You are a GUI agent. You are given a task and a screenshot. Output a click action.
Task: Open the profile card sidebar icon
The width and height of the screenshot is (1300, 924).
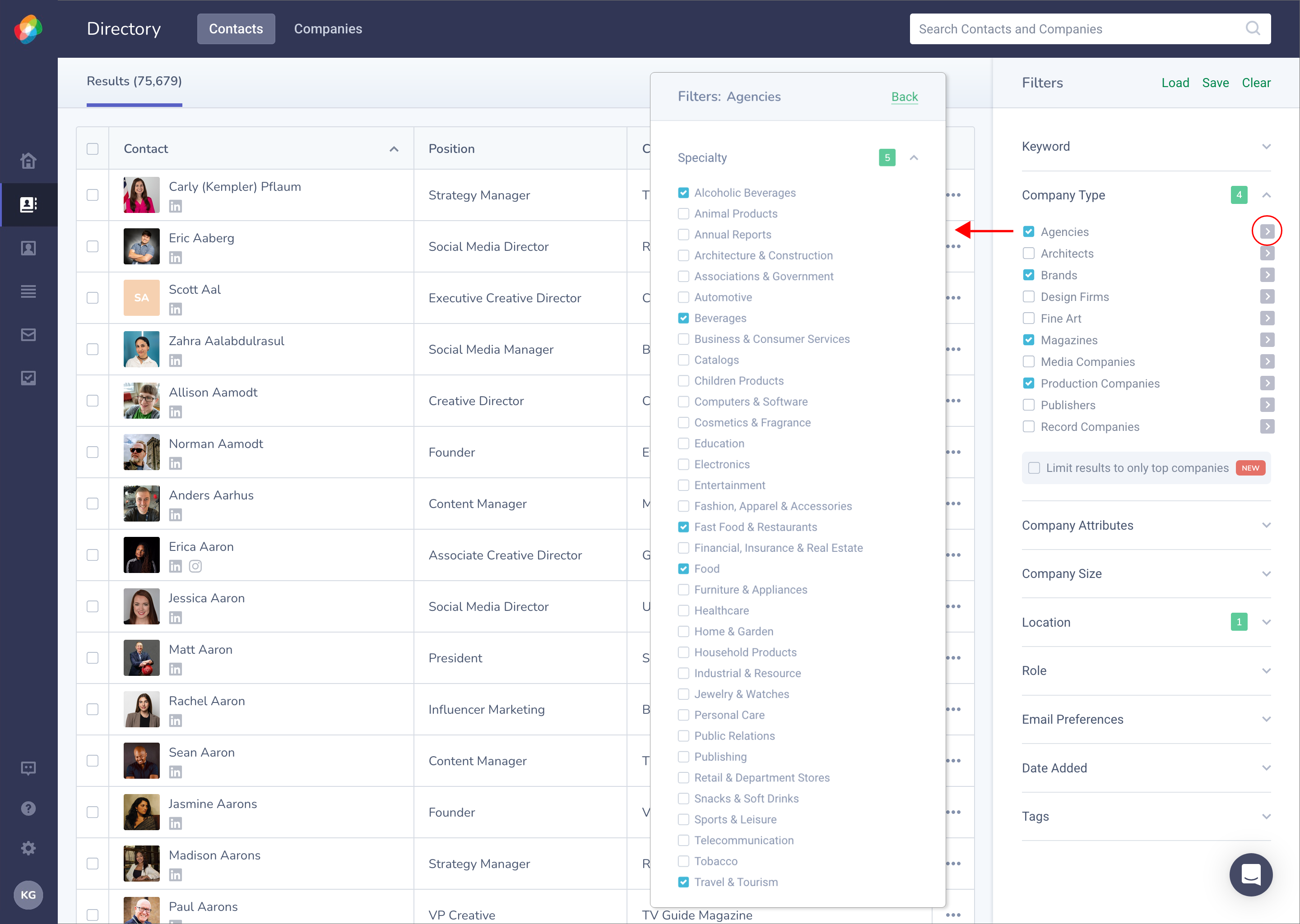28,248
